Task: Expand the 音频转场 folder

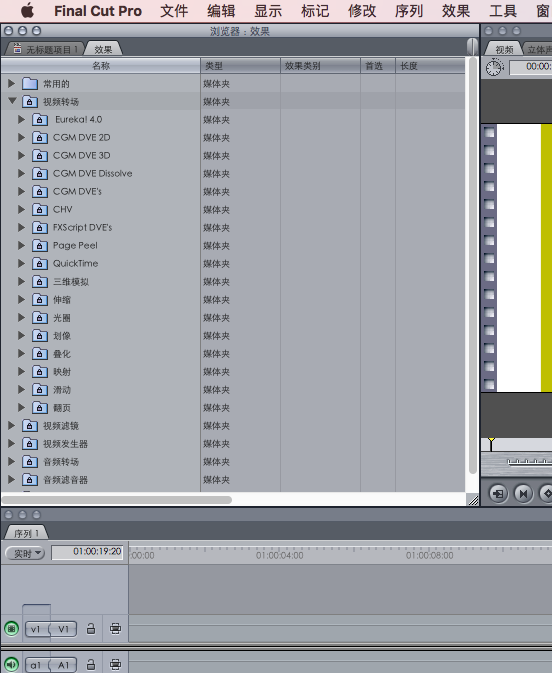Action: pos(12,461)
